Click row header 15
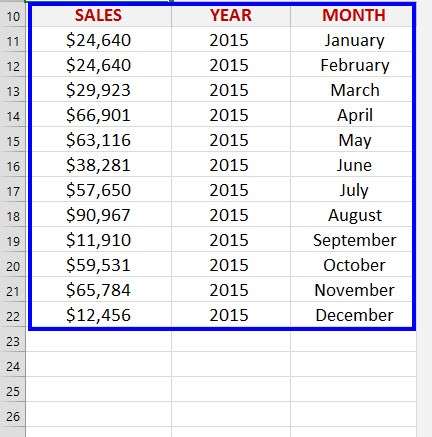Screen dimensions: 432x437 coord(13,140)
